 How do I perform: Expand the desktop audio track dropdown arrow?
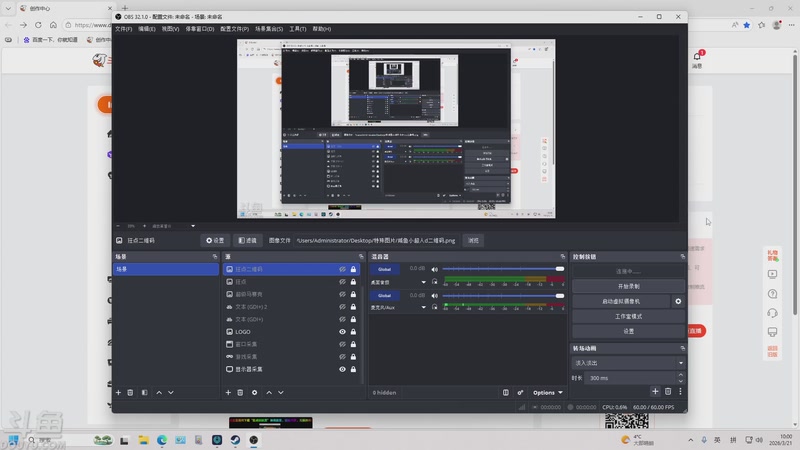click(423, 282)
